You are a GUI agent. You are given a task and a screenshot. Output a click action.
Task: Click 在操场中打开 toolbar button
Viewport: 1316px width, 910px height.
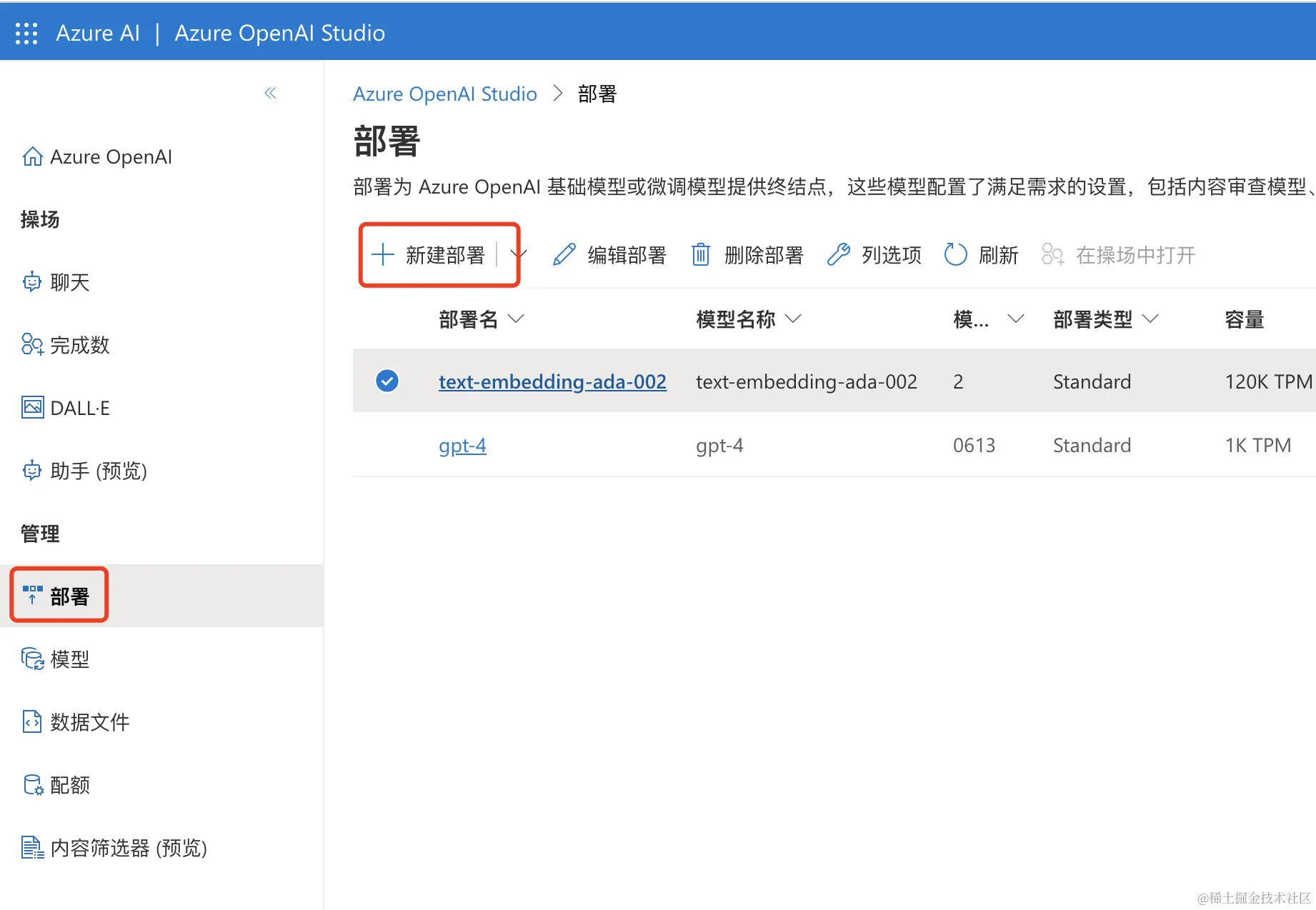[x=1118, y=255]
